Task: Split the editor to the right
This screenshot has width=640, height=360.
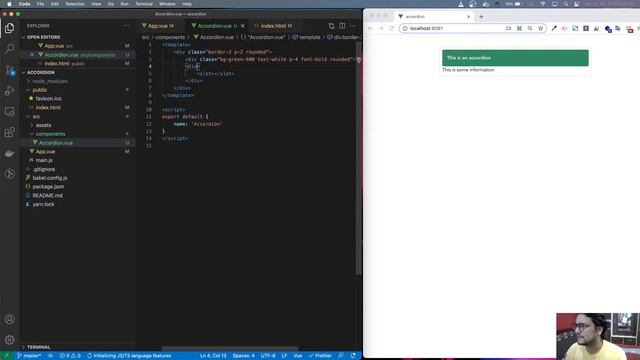Action: pyautogui.click(x=342, y=26)
